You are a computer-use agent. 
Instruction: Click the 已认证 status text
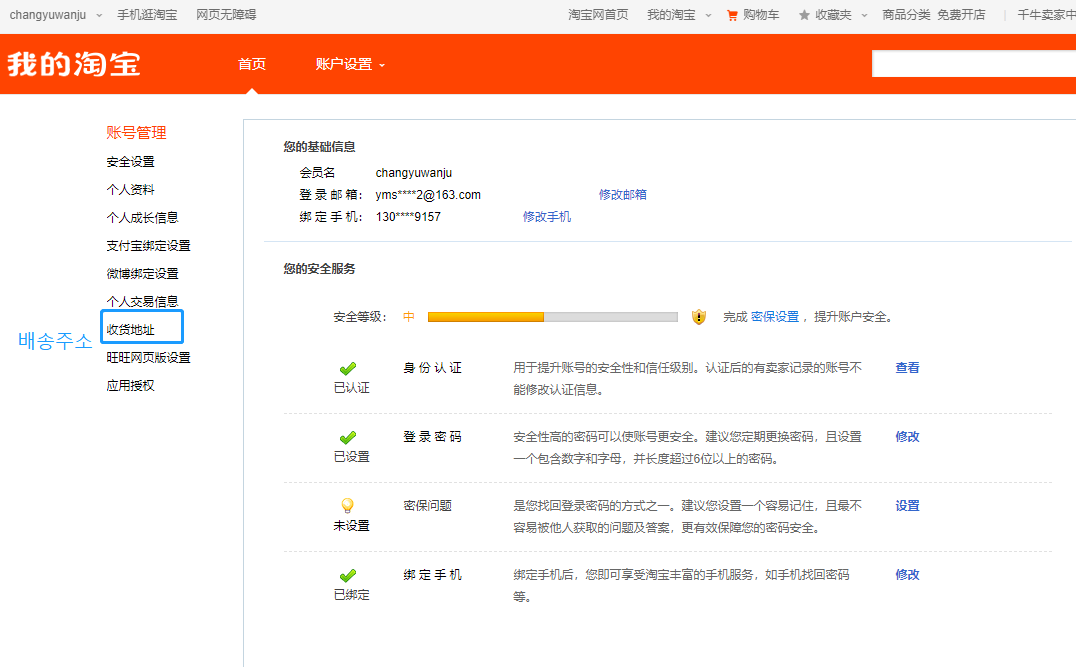click(351, 388)
